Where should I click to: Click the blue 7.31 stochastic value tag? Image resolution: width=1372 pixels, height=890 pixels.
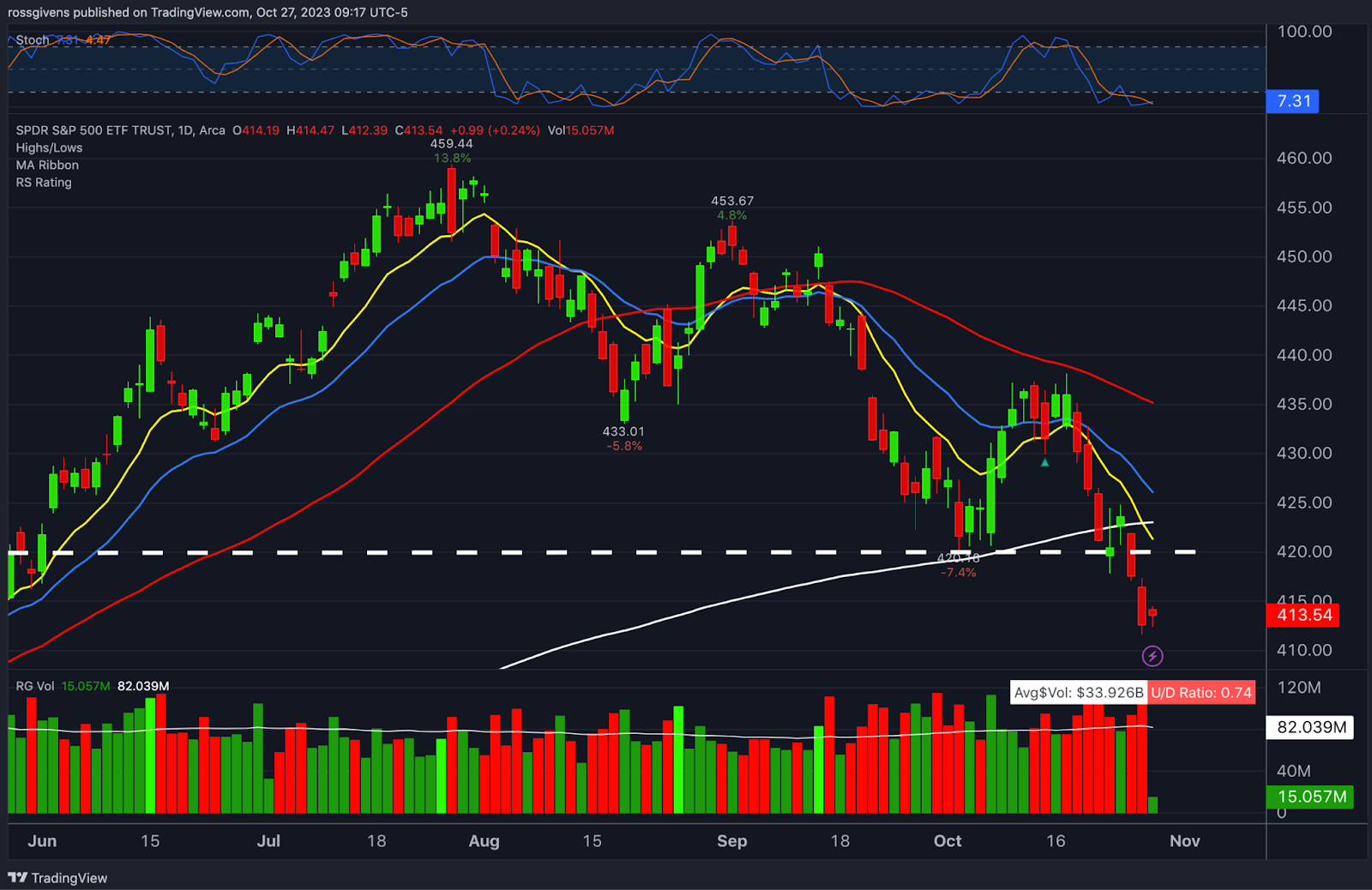pyautogui.click(x=1293, y=101)
